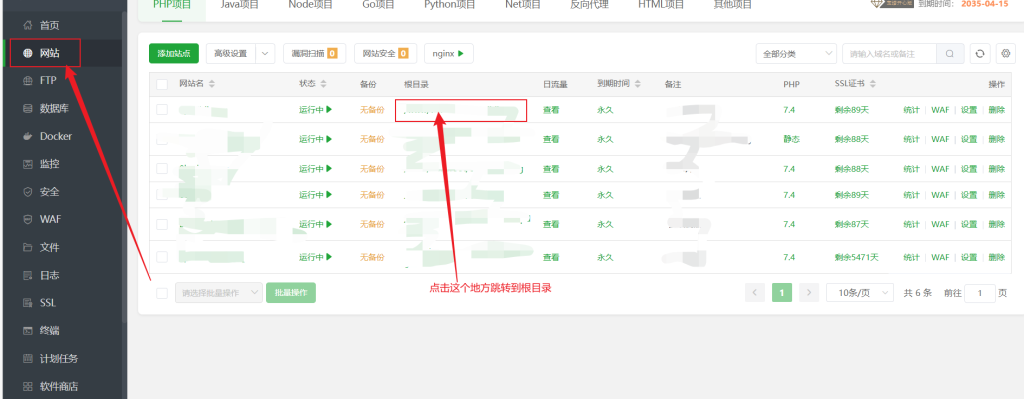Sort by 网站名 using its sort arrows
Screen dimensions: 1024x399
(x=212, y=84)
